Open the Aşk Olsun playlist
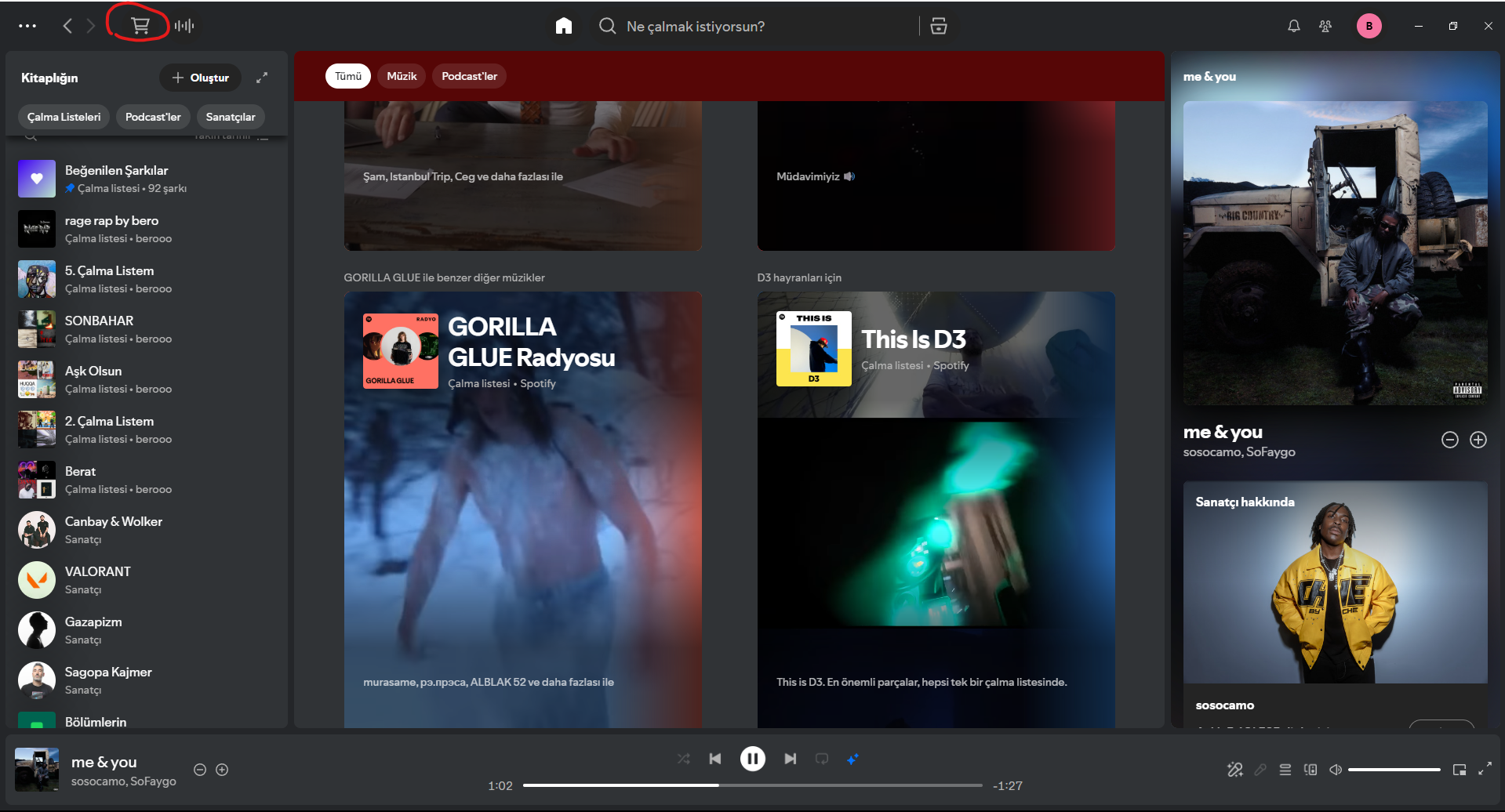 147,379
